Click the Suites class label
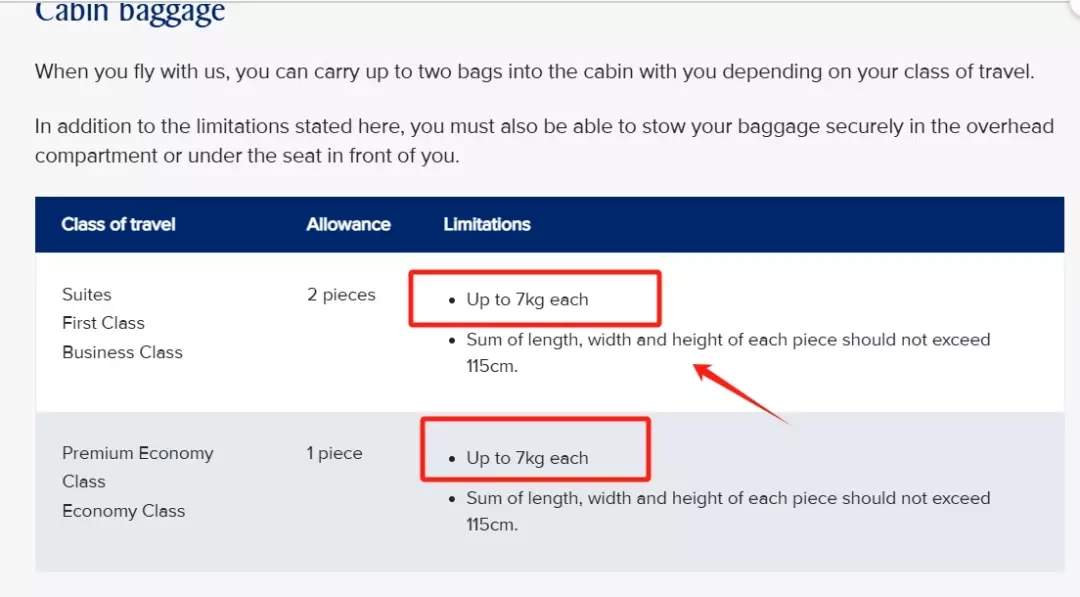This screenshot has width=1080, height=597. tap(87, 295)
